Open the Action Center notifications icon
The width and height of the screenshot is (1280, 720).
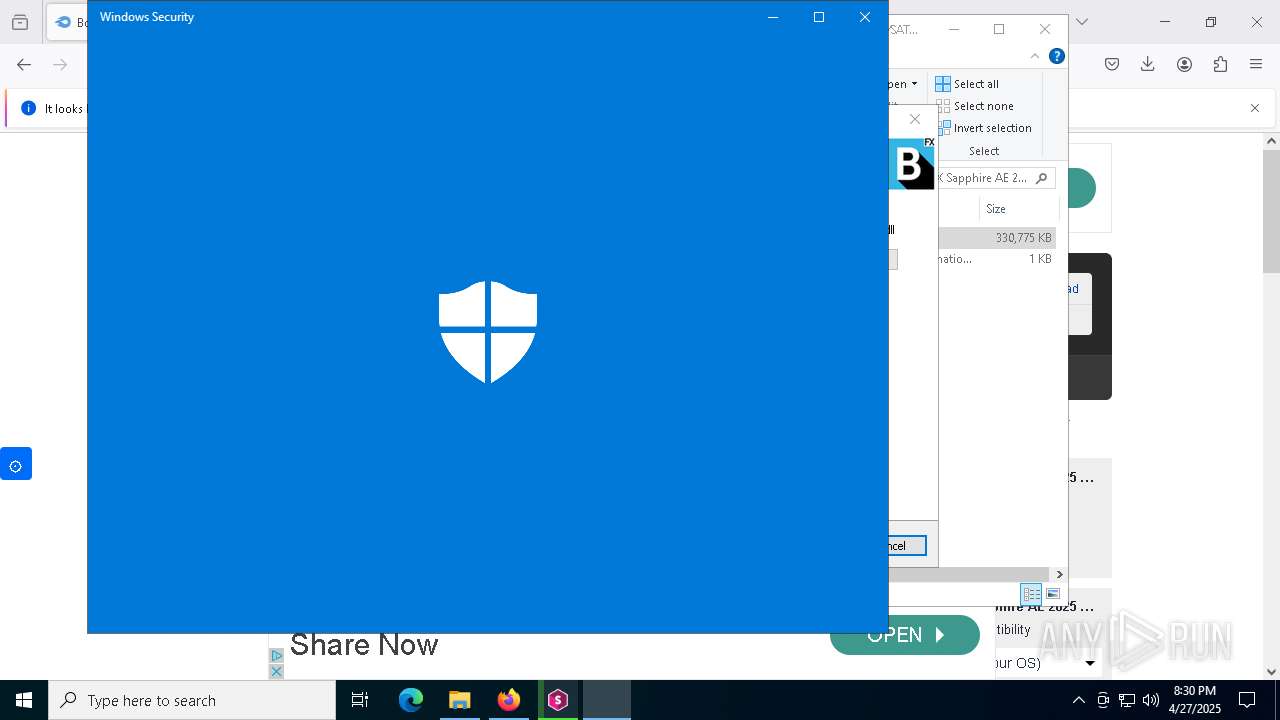click(1247, 700)
